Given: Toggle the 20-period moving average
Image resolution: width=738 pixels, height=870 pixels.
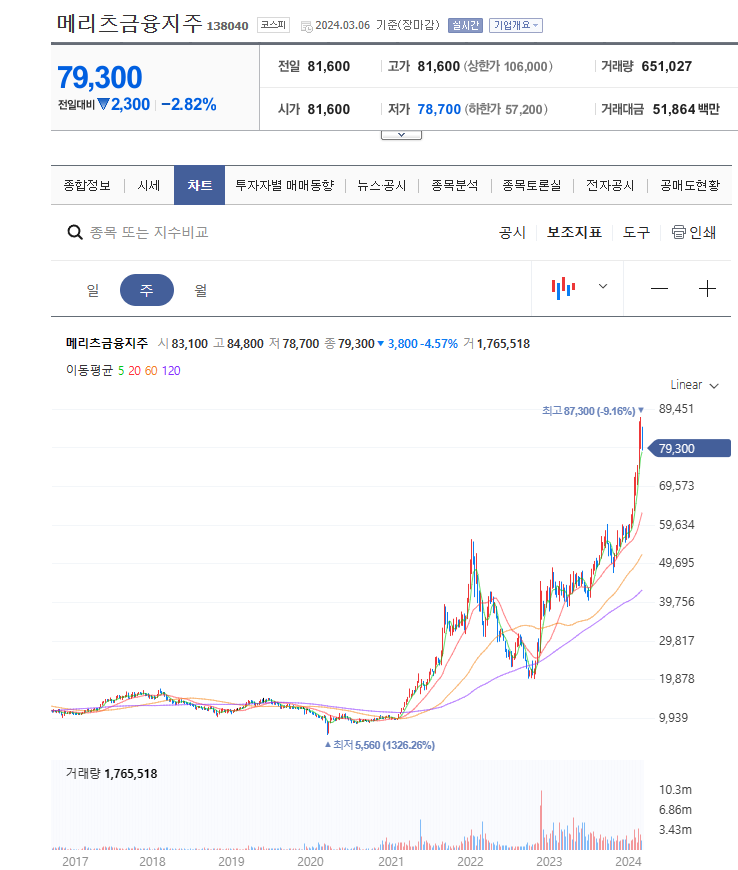Looking at the screenshot, I should click(134, 371).
